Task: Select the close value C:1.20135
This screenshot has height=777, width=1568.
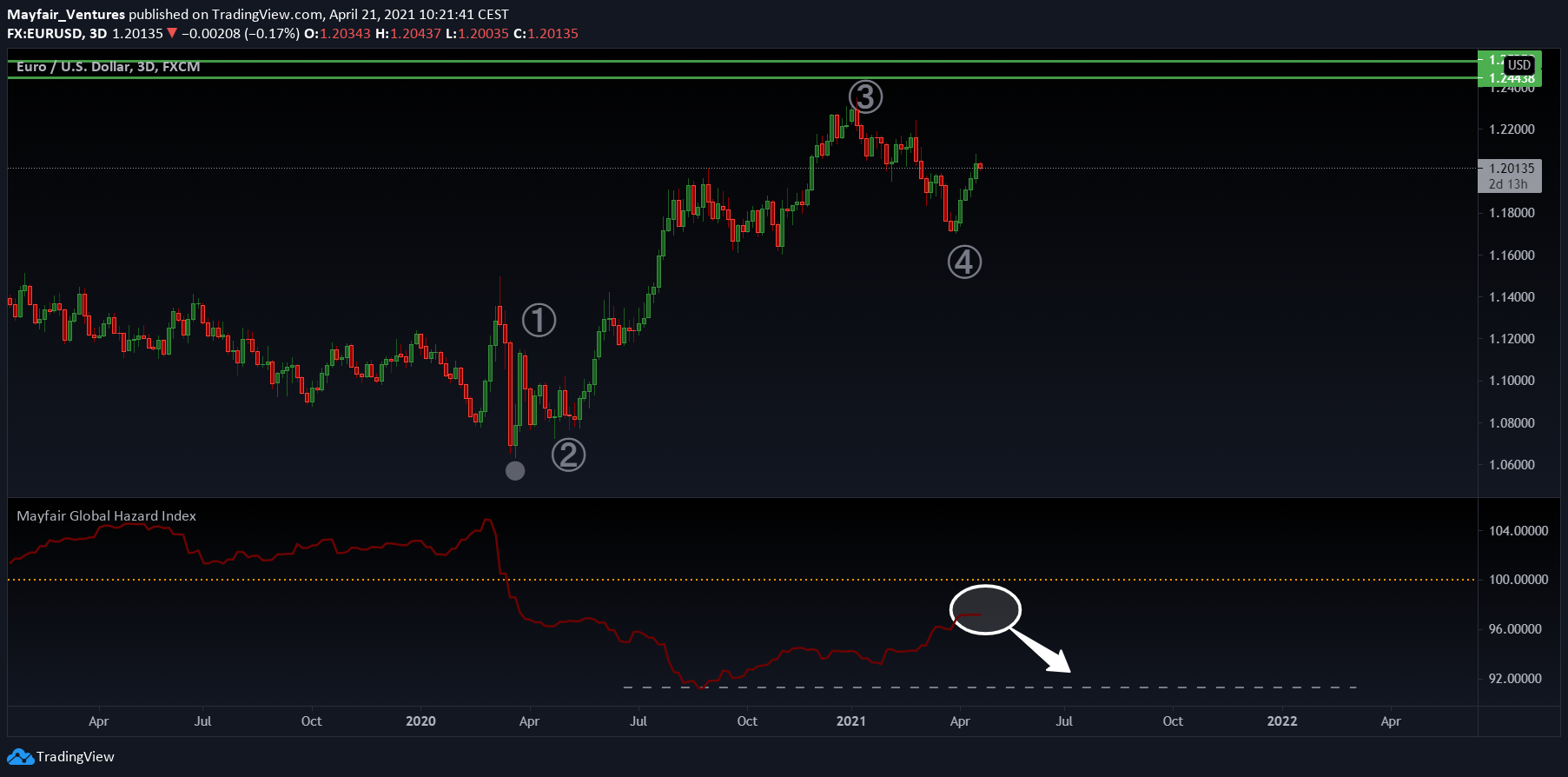Action: click(x=546, y=33)
